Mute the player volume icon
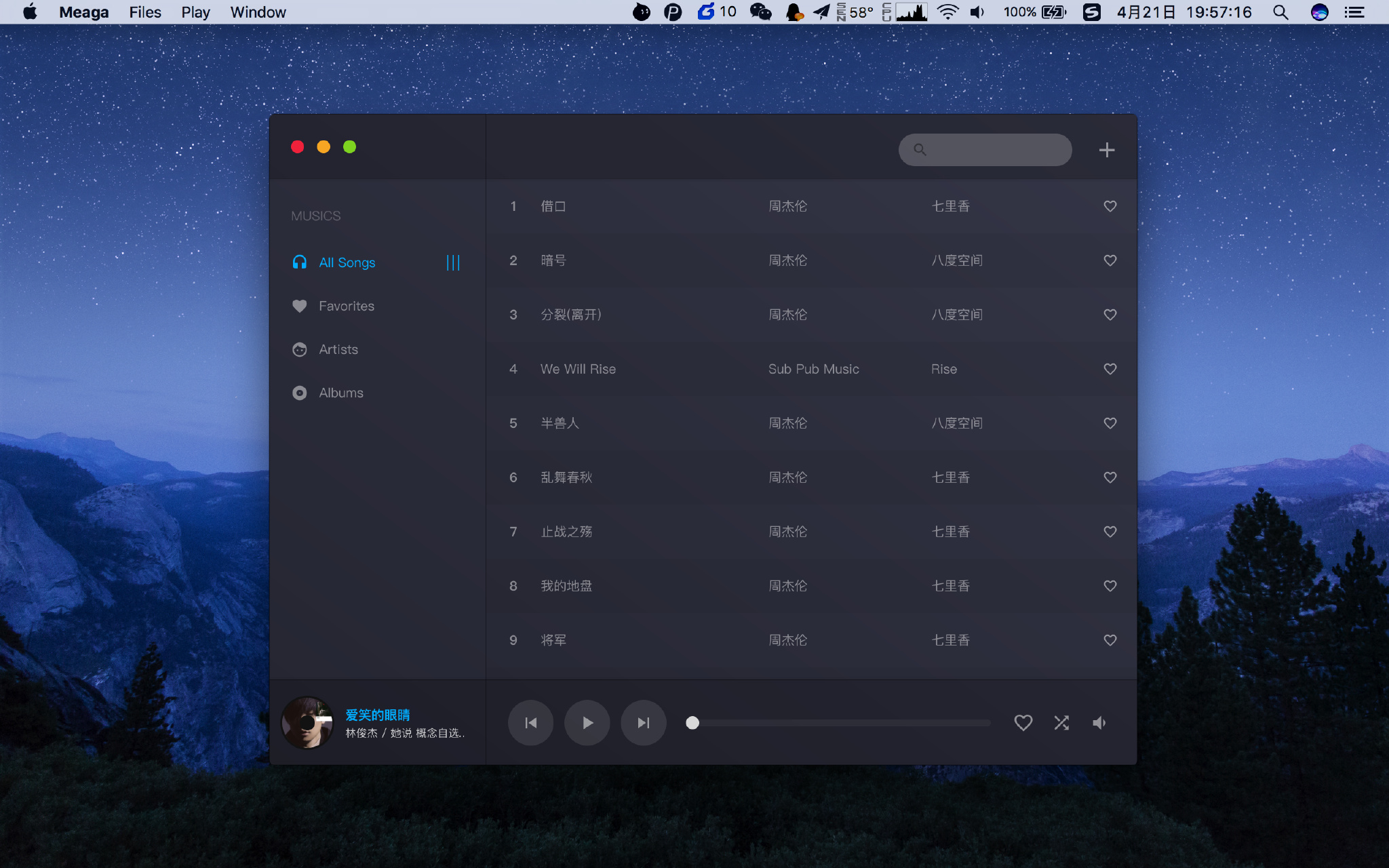The height and width of the screenshot is (868, 1389). pos(1099,723)
